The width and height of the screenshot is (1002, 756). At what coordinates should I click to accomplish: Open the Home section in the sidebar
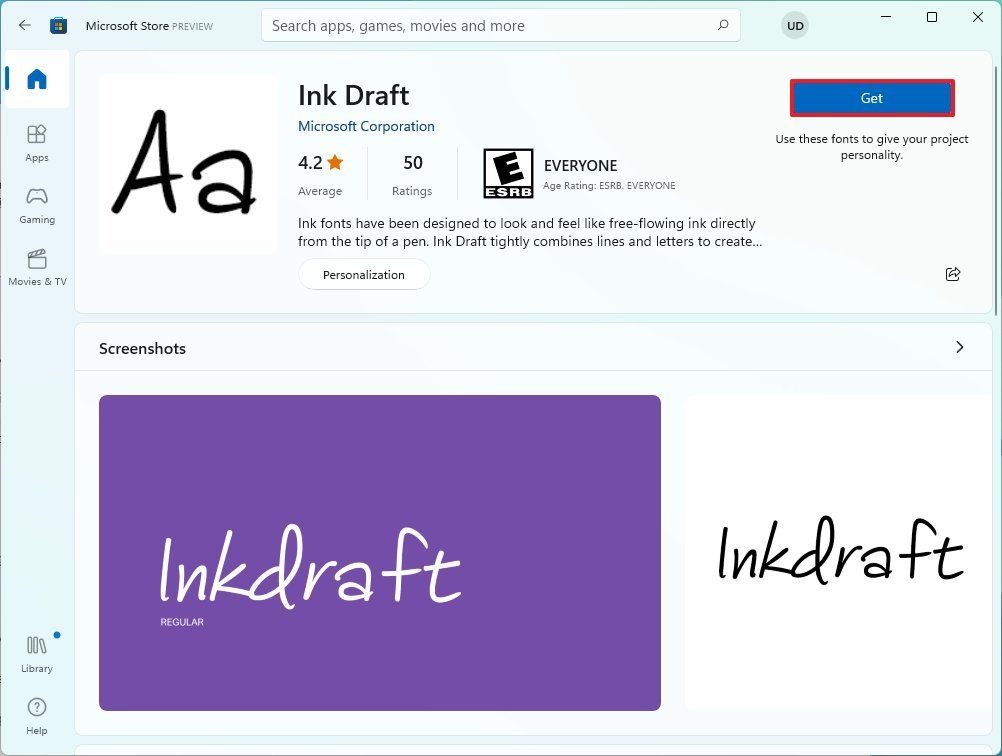point(36,80)
